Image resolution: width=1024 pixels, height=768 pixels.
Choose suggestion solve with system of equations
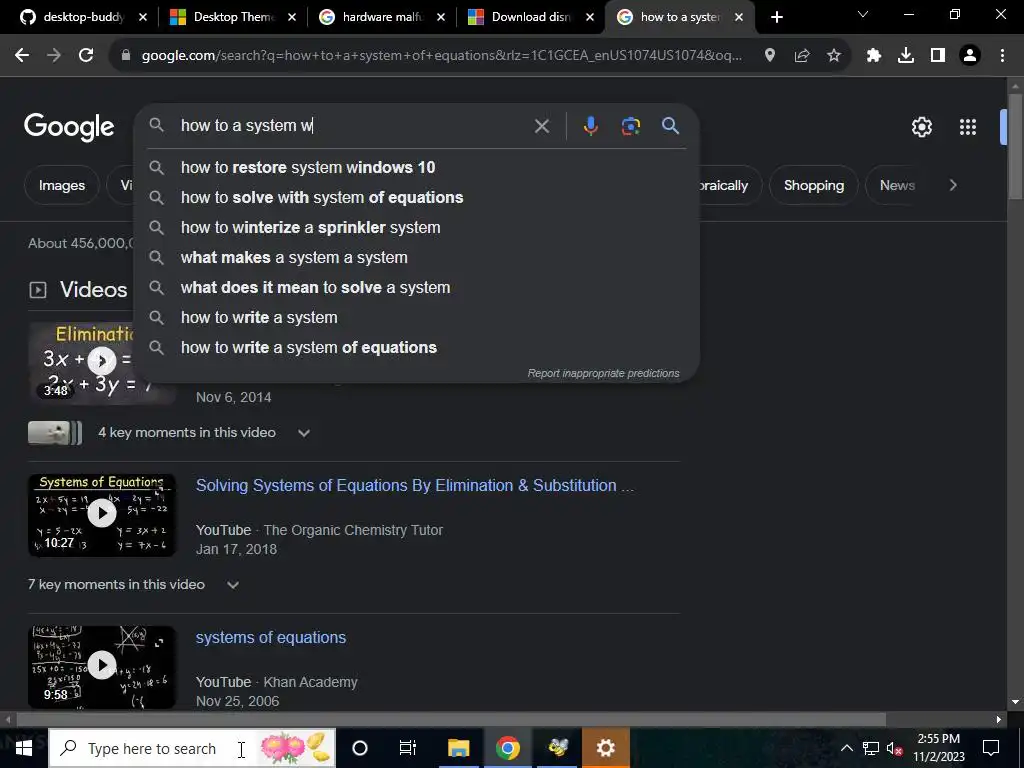tap(417, 197)
